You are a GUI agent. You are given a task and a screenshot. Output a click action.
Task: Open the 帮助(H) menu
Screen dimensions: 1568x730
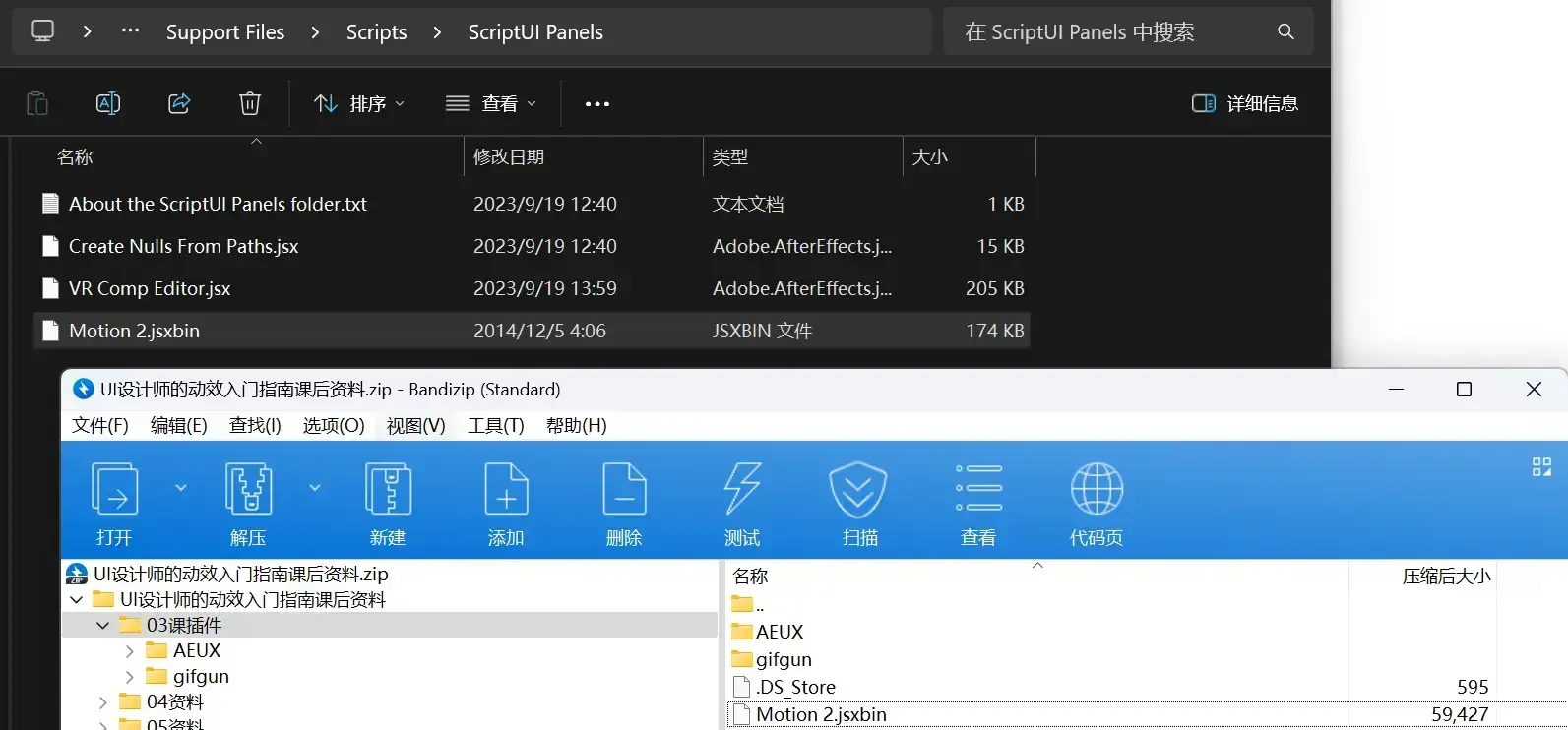coord(577,425)
